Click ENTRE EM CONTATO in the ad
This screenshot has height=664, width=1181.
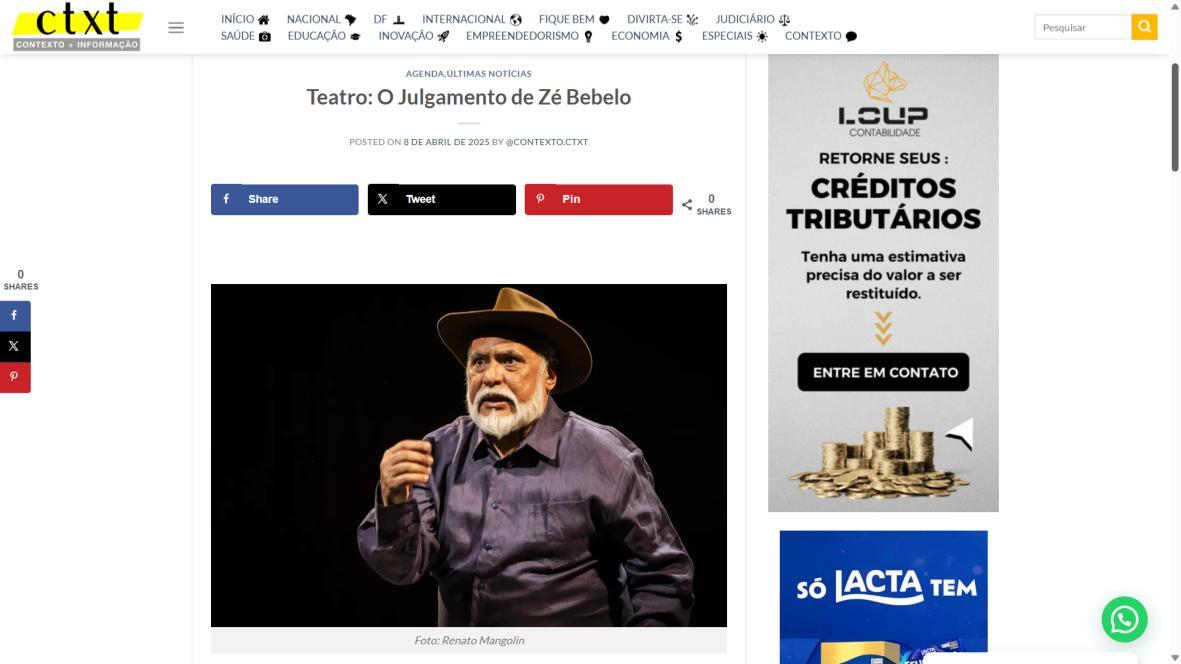(x=883, y=372)
